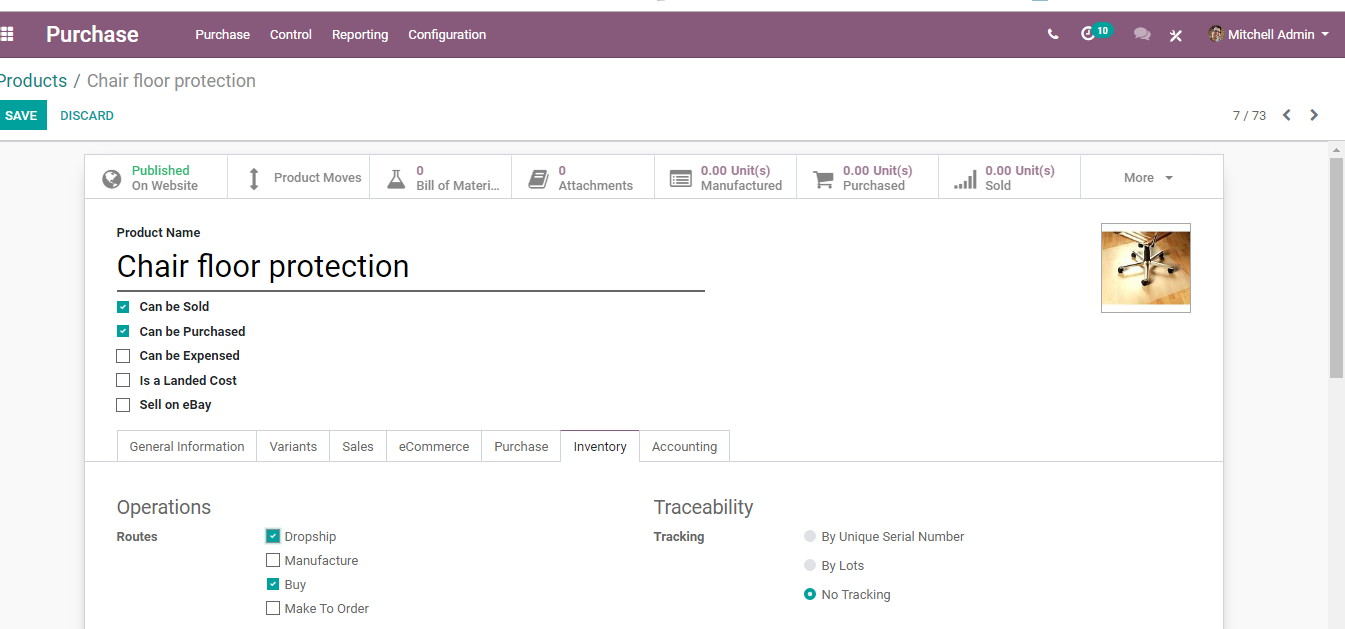Click the debug tools icon

click(1176, 35)
